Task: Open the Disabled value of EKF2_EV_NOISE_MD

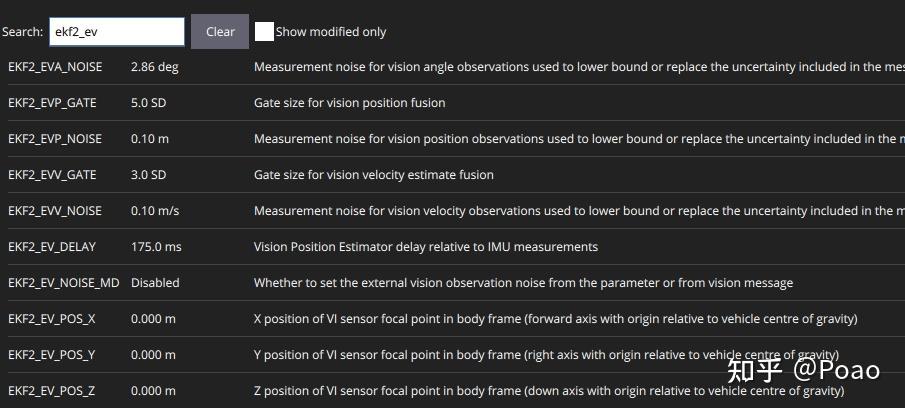Action: [x=155, y=283]
